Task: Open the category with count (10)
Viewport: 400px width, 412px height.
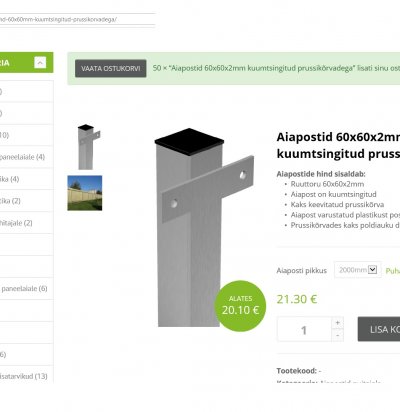Action: [x=4, y=135]
